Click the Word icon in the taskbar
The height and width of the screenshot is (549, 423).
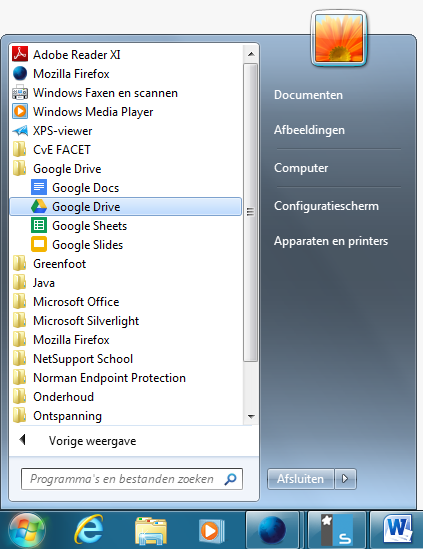coord(397,529)
